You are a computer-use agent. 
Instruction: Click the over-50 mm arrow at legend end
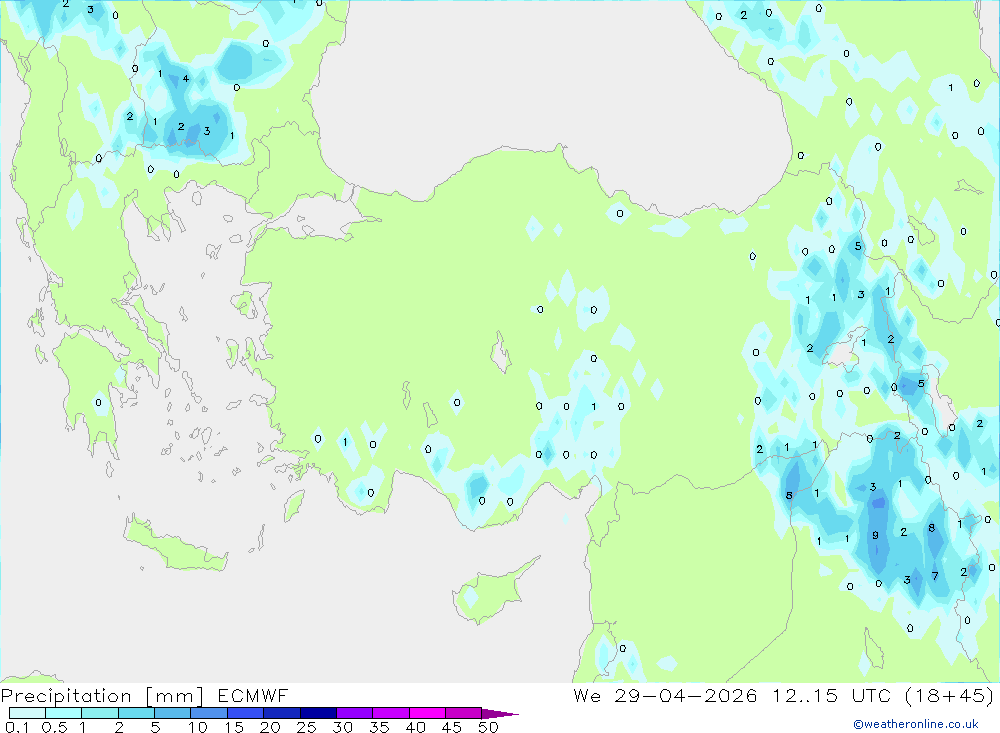[x=500, y=714]
